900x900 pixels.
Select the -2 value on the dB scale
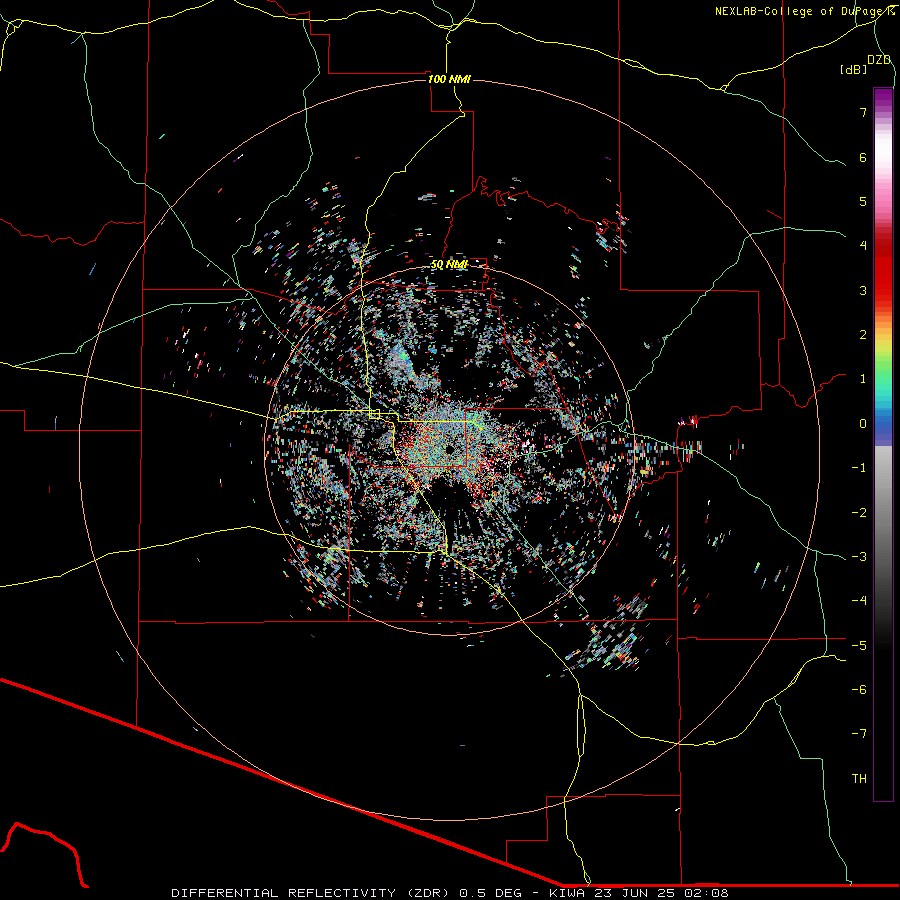tap(859, 513)
